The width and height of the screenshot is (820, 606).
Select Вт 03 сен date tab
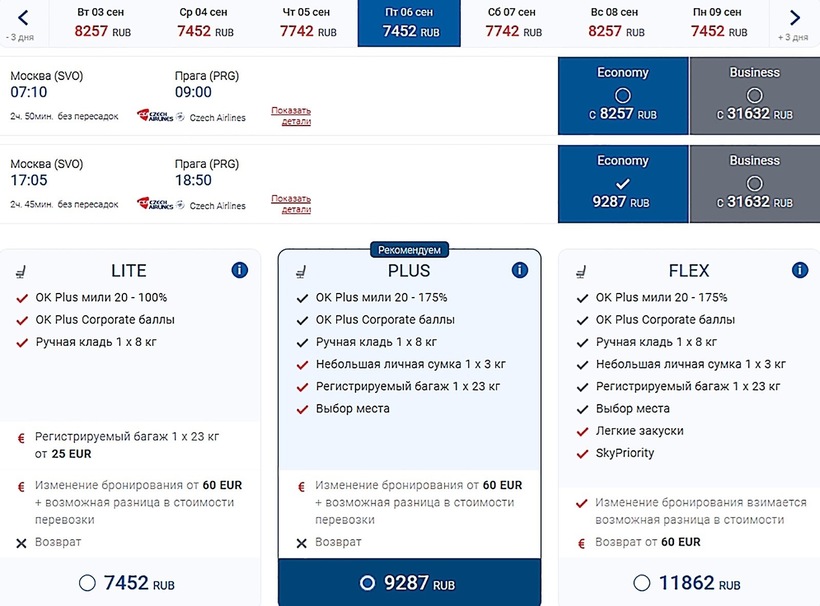pos(102,23)
